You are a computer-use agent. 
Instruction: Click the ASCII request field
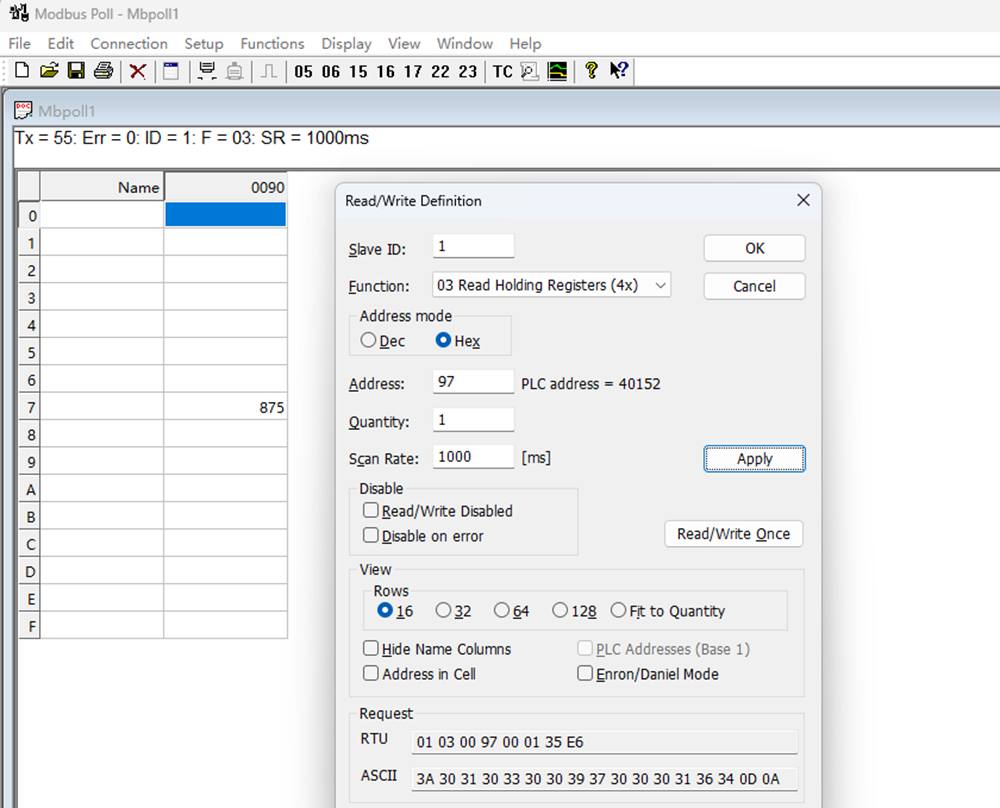pos(605,779)
